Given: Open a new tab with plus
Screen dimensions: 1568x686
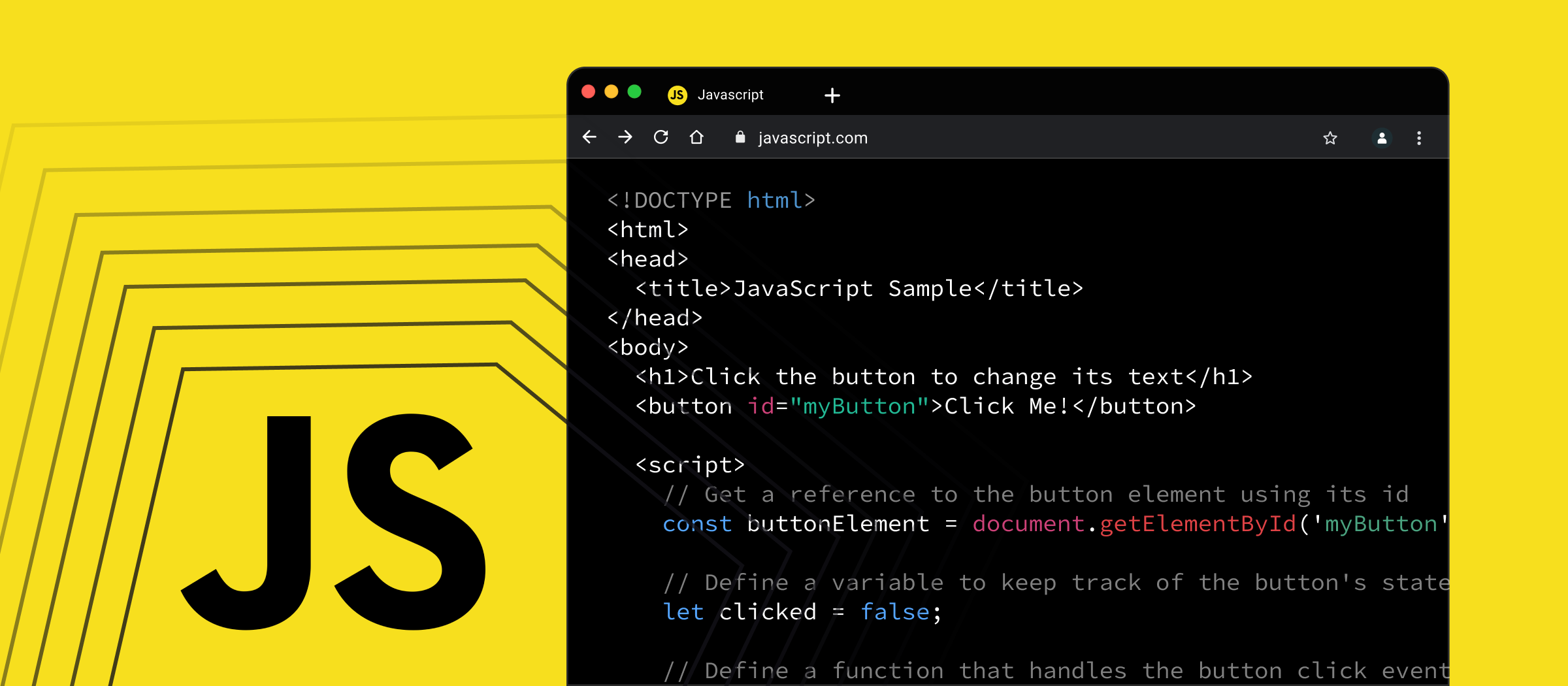Looking at the screenshot, I should [832, 95].
